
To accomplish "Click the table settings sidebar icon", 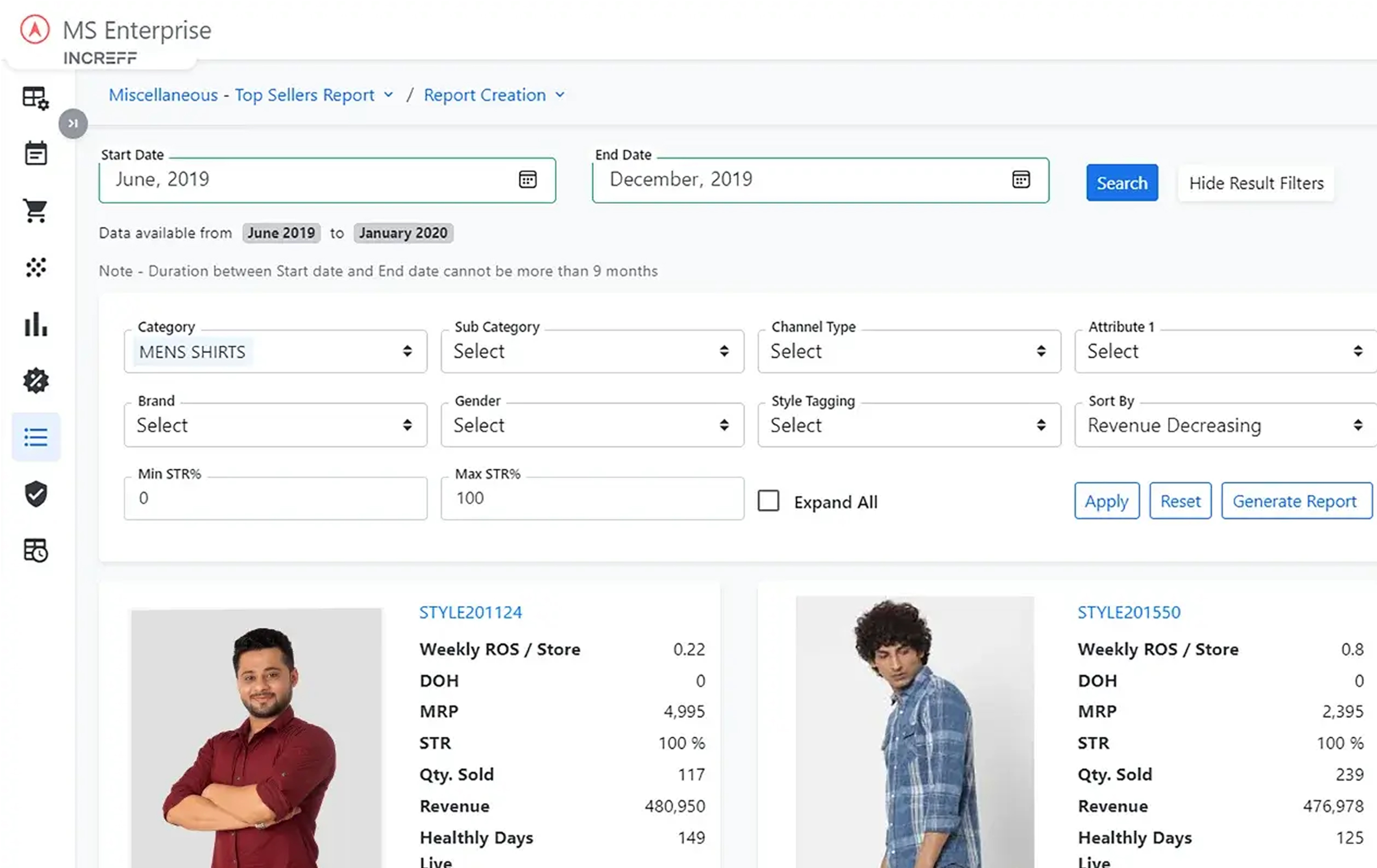I will click(x=36, y=98).
